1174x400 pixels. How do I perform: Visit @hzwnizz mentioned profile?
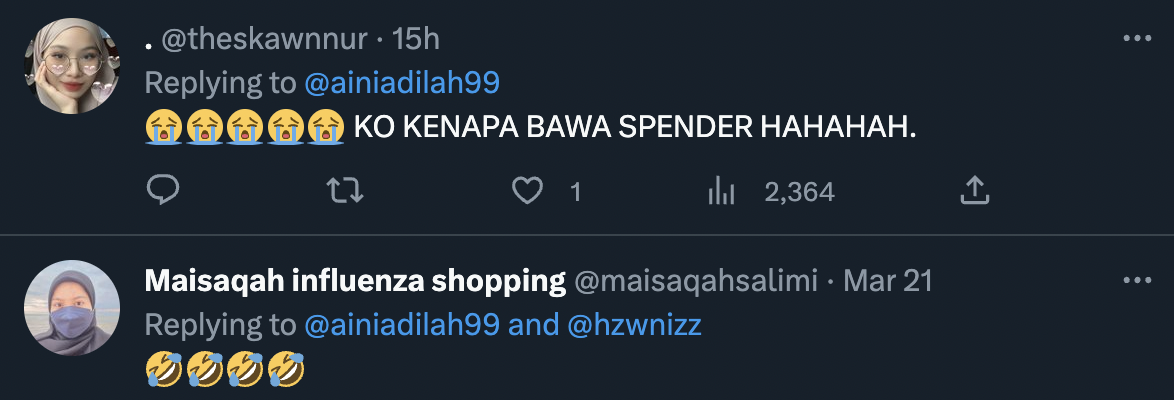click(x=635, y=325)
